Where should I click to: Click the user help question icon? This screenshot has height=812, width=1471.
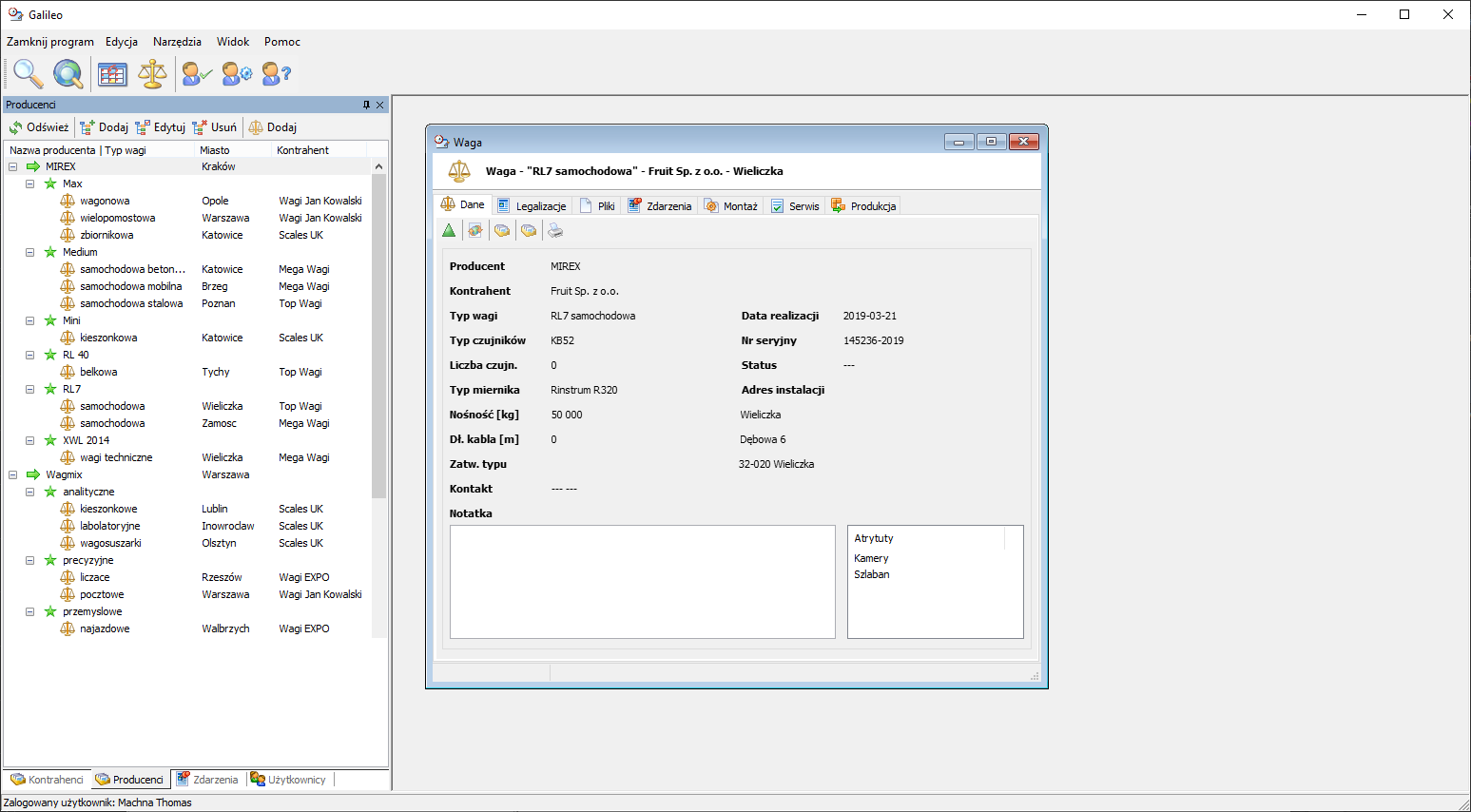276,73
